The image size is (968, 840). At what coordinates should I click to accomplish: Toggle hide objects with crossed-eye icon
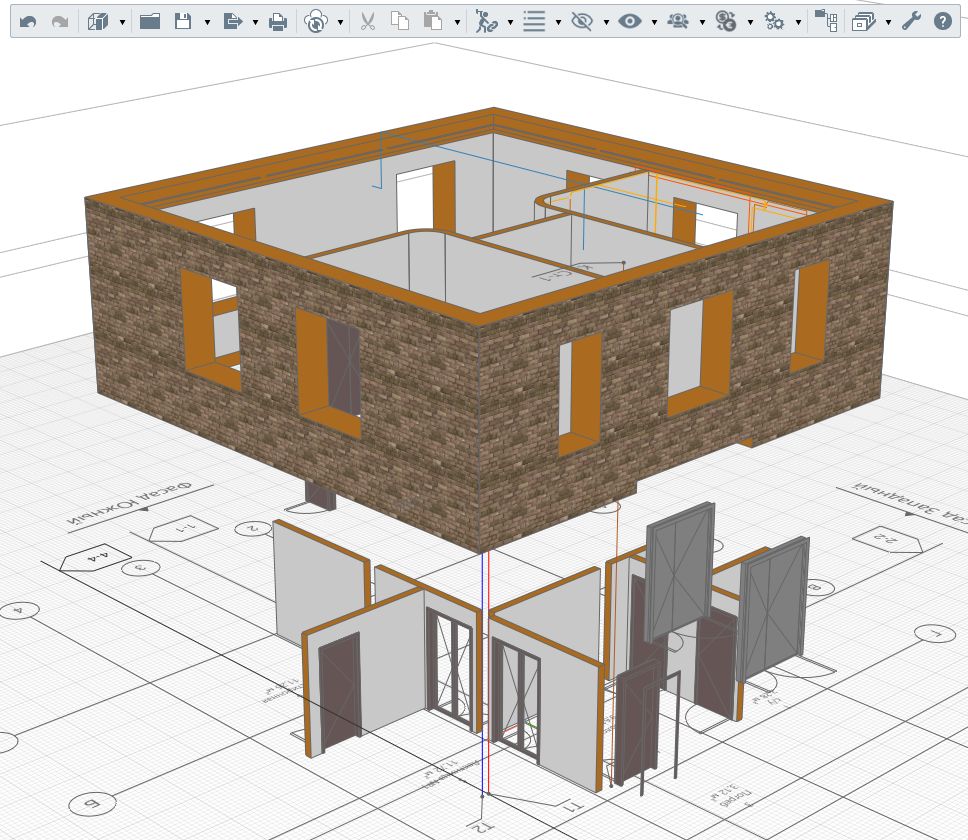click(582, 22)
